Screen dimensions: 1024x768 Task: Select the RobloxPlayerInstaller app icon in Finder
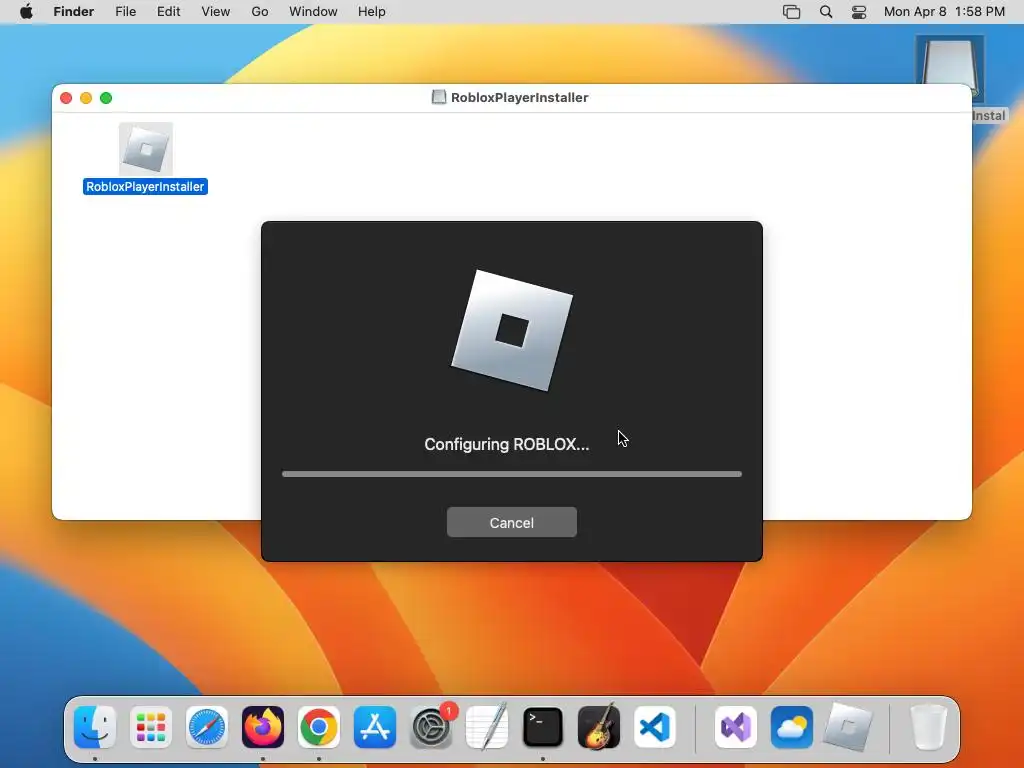tap(146, 149)
